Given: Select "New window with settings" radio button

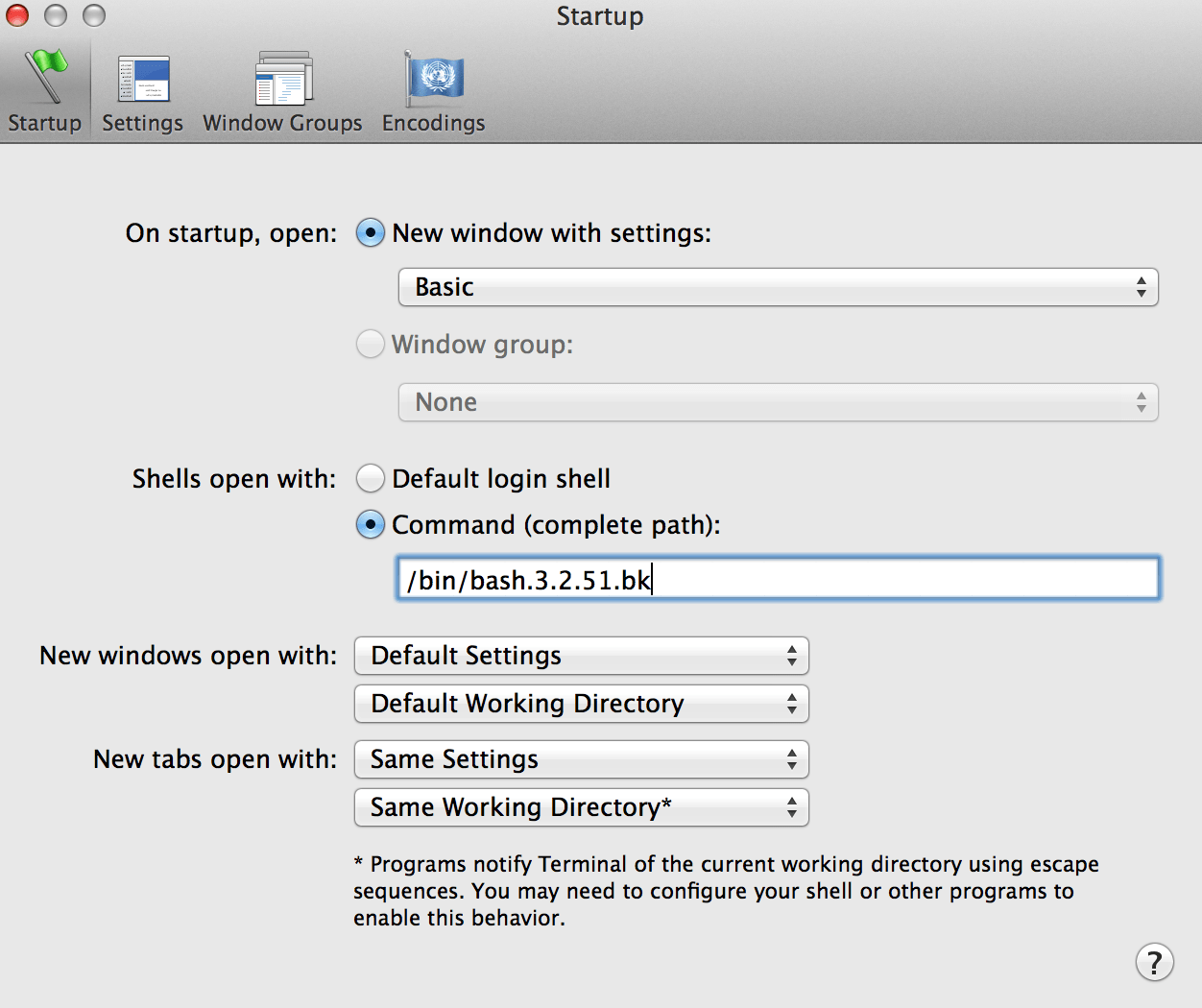Looking at the screenshot, I should pyautogui.click(x=371, y=233).
